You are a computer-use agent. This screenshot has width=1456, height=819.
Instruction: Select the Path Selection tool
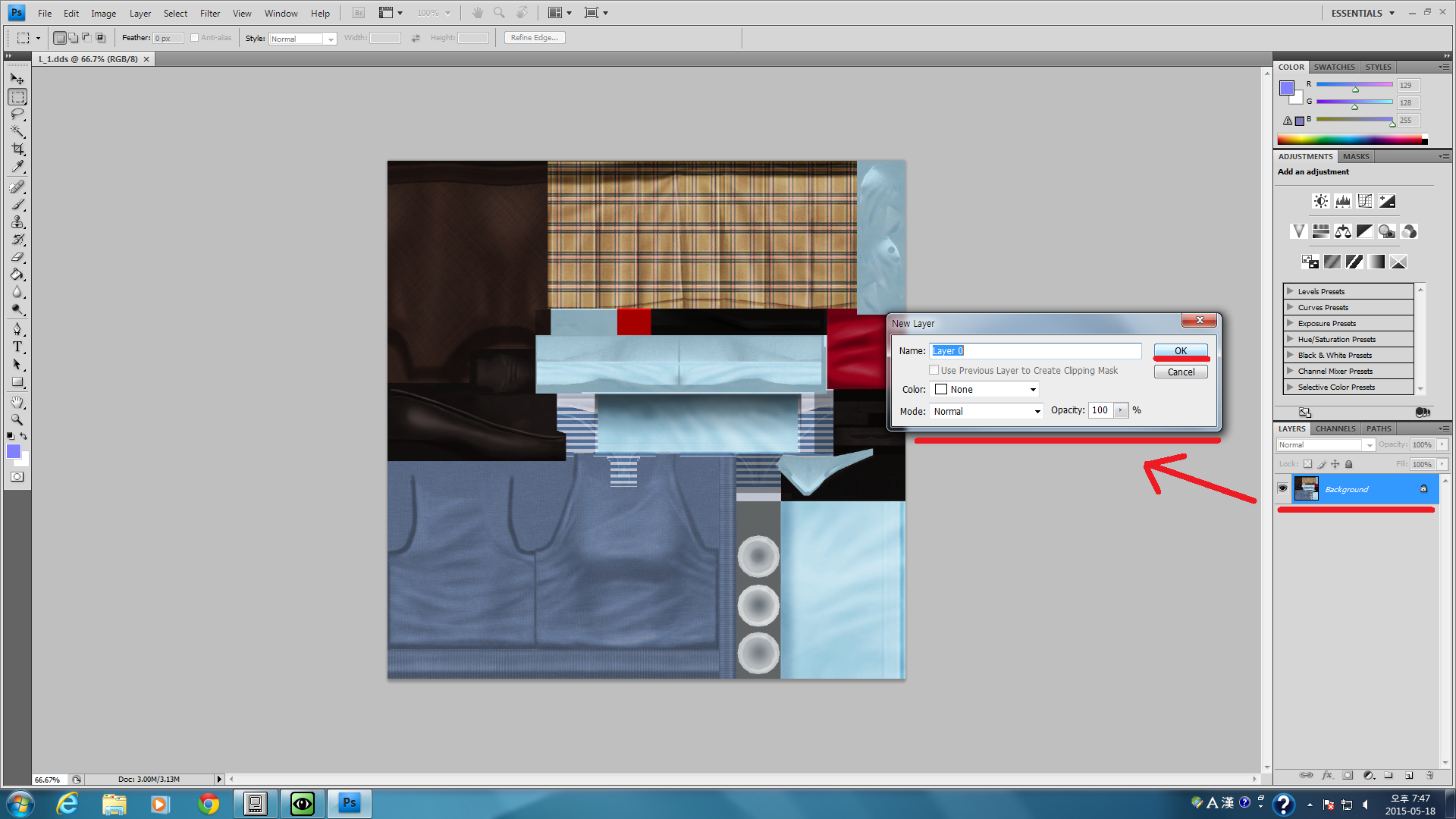[17, 365]
